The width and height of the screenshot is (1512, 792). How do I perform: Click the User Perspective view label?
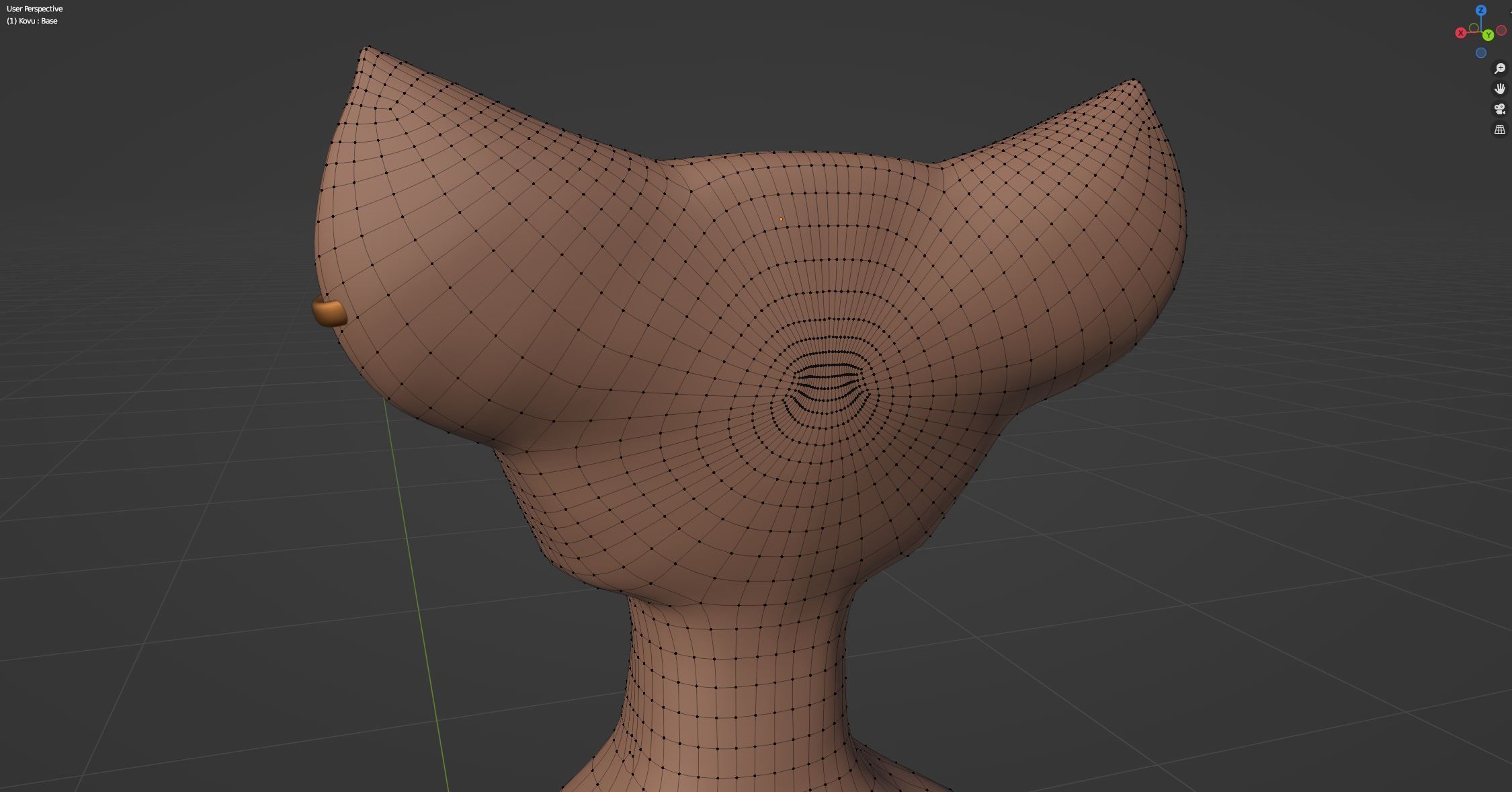point(34,9)
